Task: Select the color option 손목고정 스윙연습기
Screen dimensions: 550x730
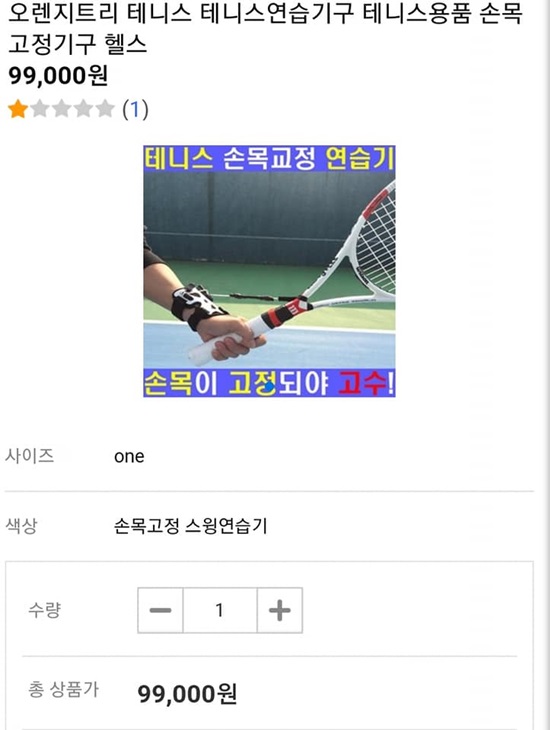Action: (190, 526)
